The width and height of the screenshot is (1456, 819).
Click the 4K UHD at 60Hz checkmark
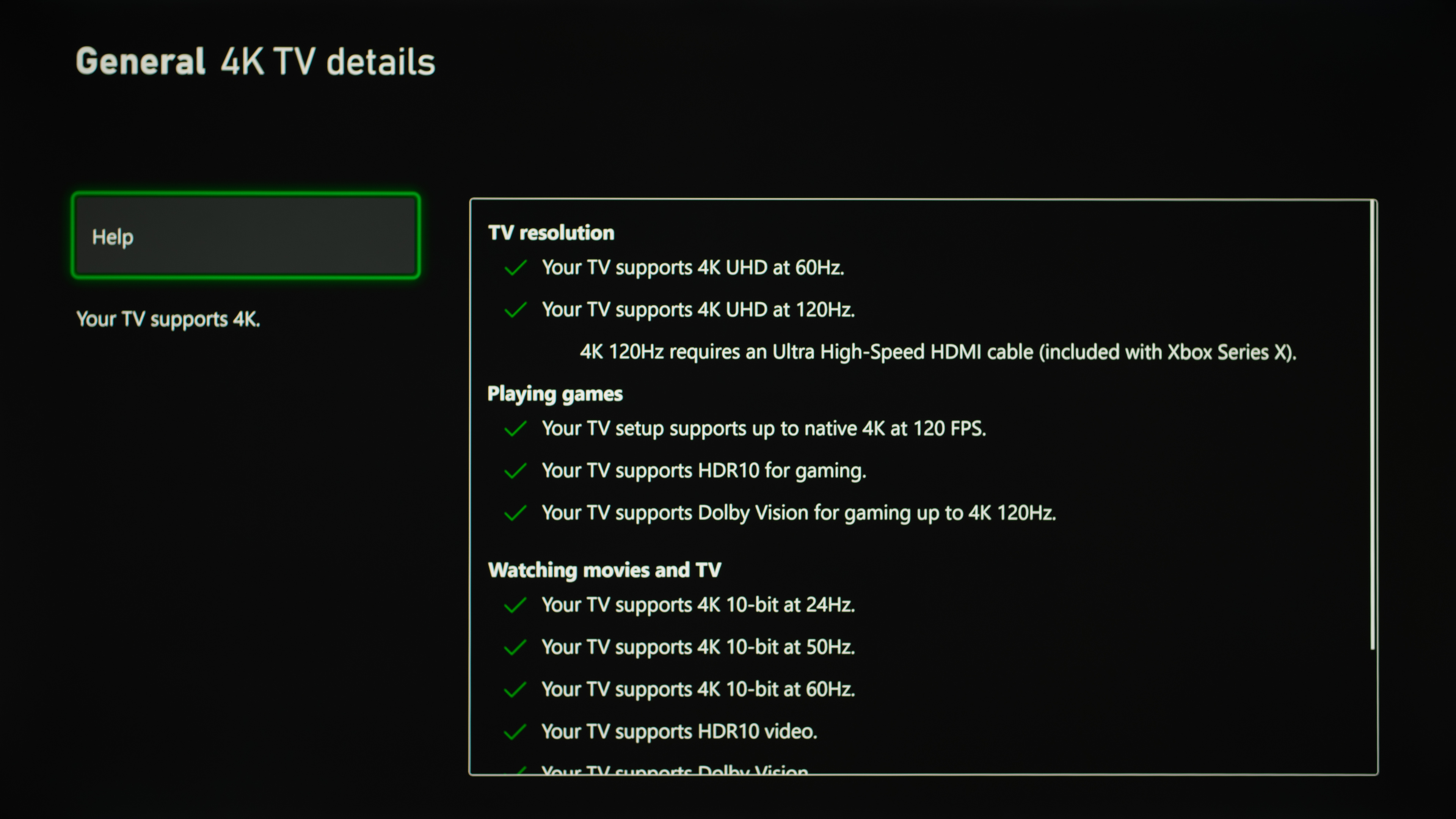(515, 268)
